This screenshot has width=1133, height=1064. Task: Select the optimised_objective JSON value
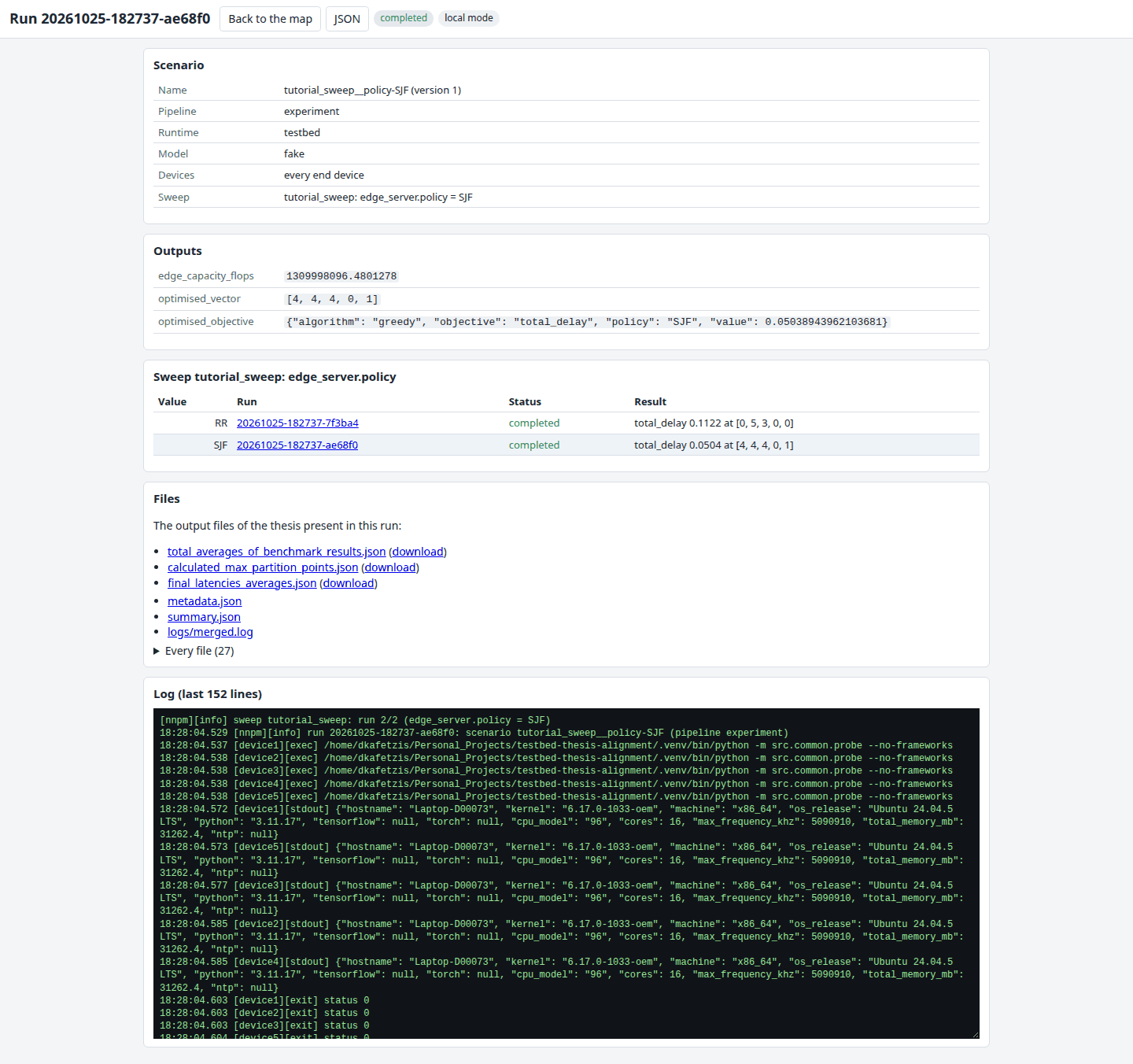pos(586,322)
